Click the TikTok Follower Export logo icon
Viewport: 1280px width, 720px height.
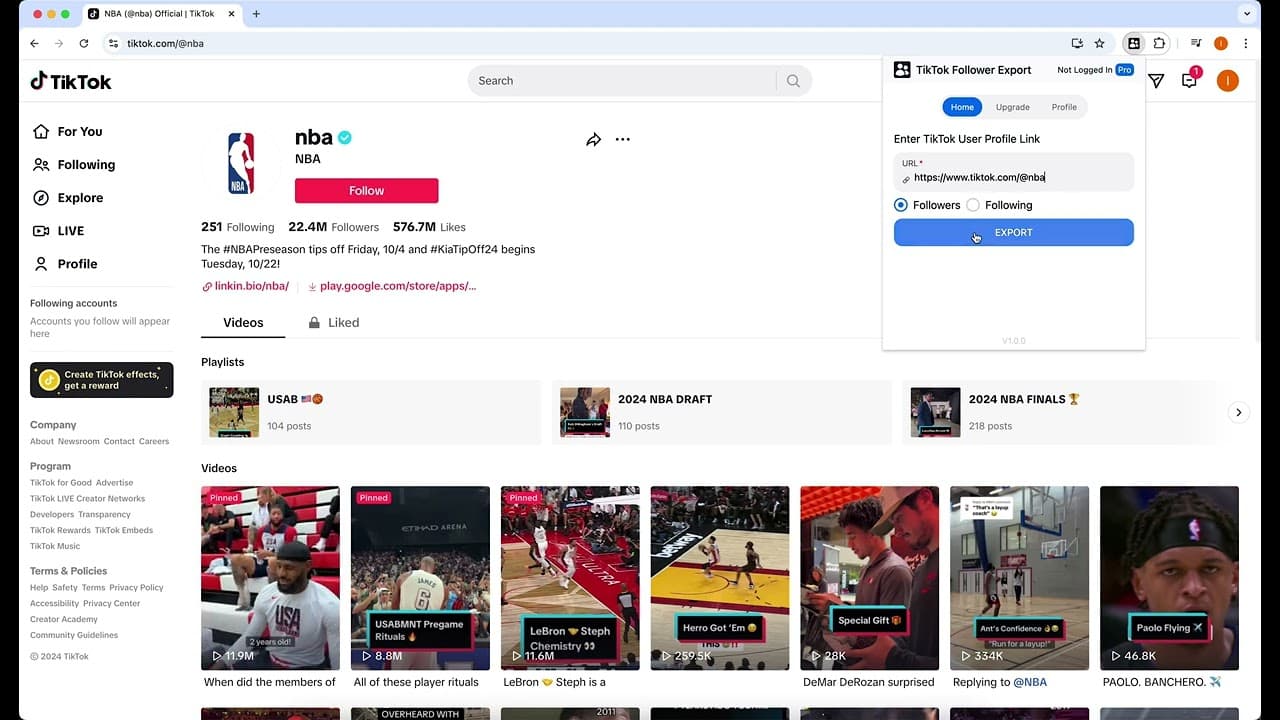902,70
